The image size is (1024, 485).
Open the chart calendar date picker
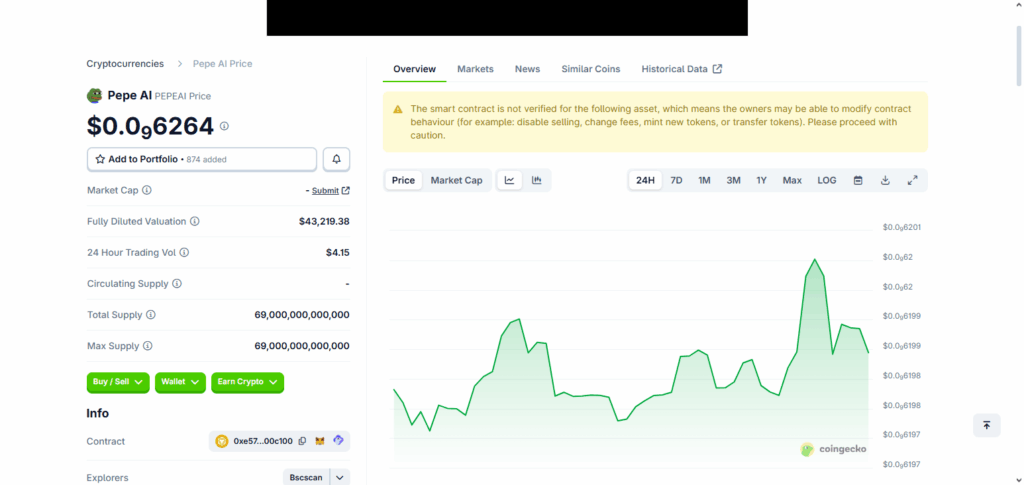coord(858,180)
